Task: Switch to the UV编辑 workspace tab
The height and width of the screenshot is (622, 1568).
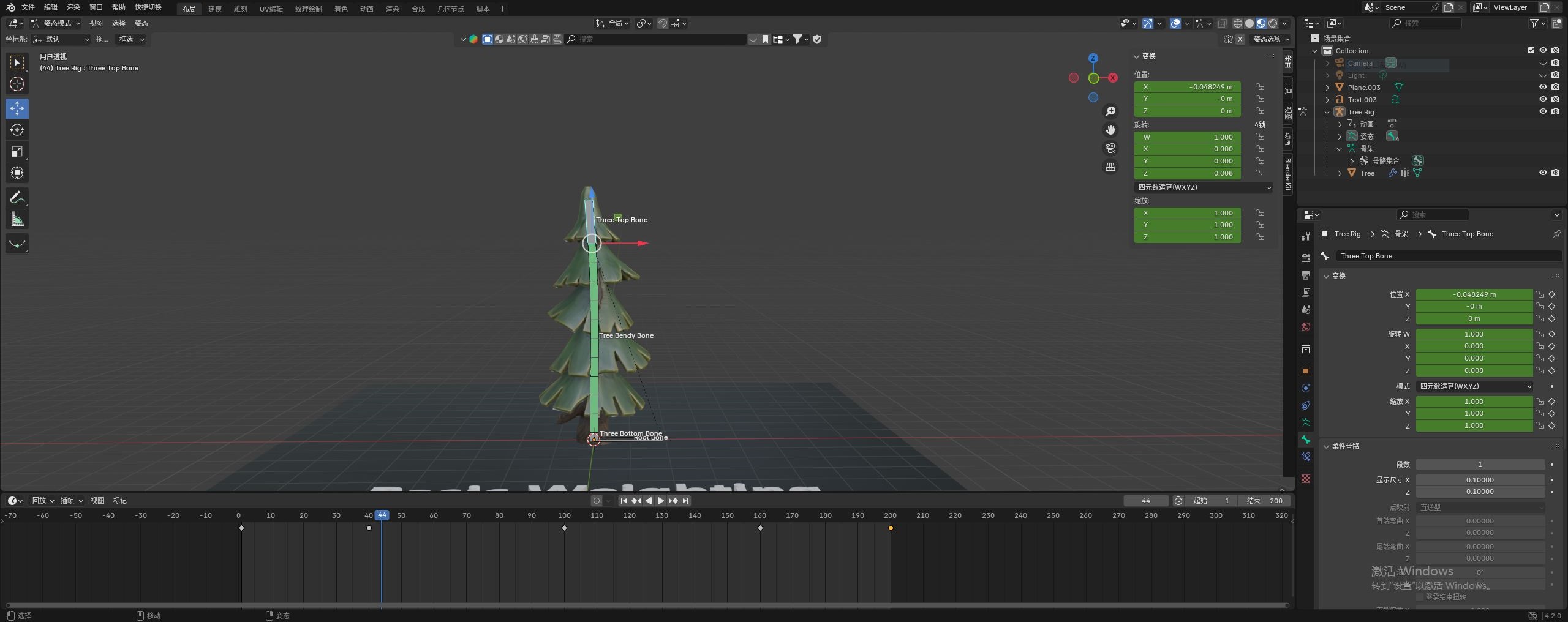Action: 271,9
